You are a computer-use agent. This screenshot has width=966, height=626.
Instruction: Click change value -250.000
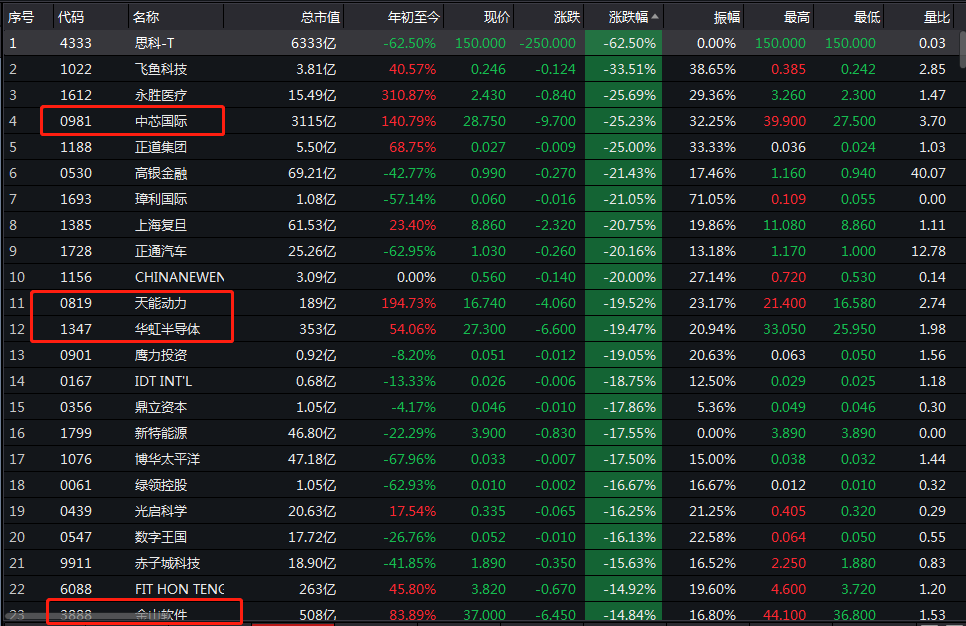click(x=547, y=43)
